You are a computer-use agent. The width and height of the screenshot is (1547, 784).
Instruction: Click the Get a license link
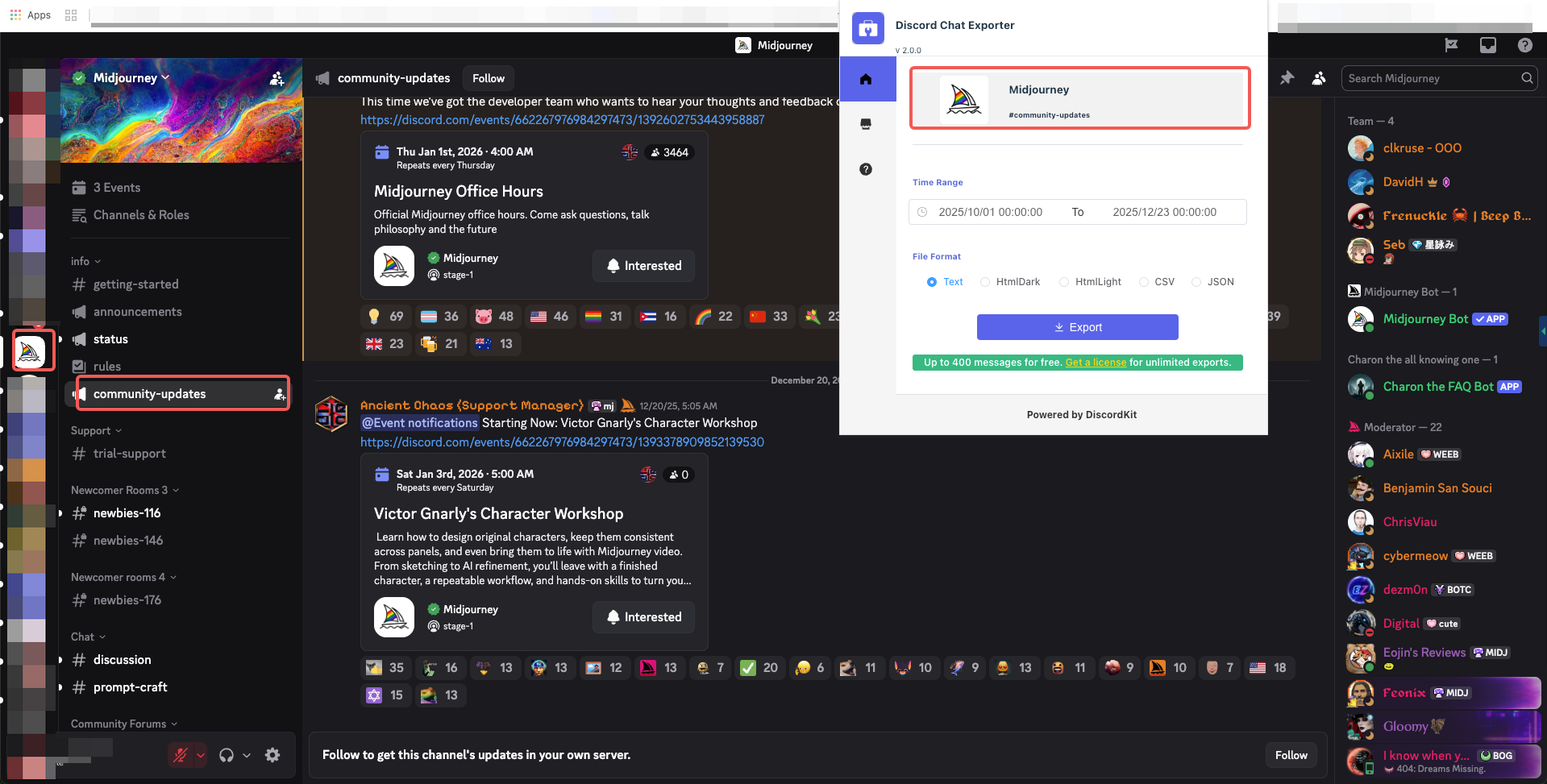pos(1096,363)
